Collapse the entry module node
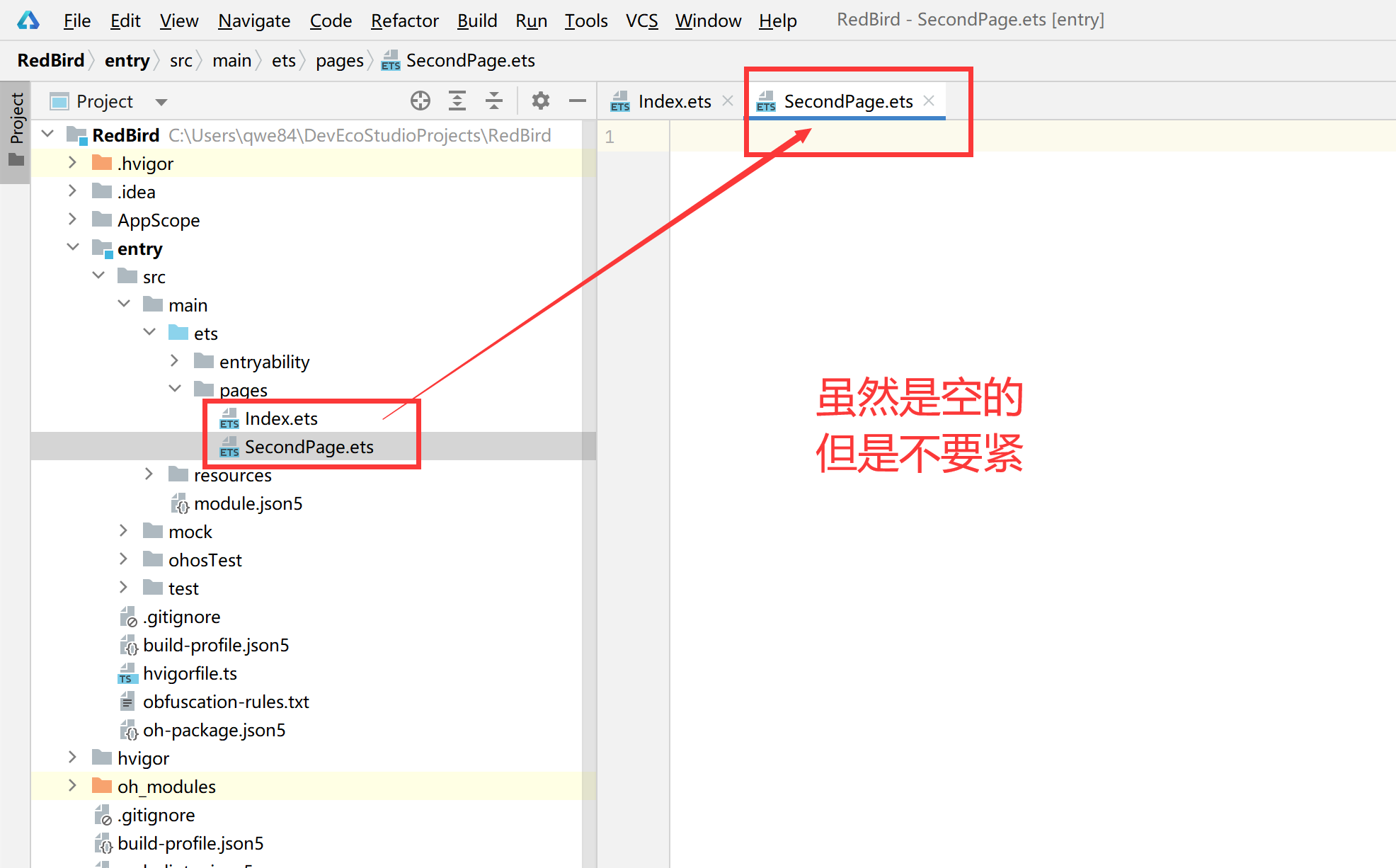 [x=72, y=247]
